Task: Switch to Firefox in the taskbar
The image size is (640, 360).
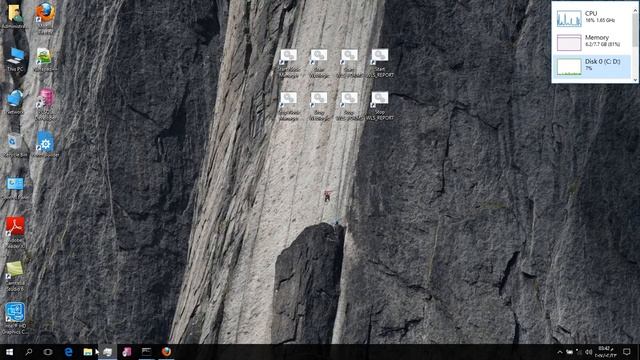Action: [x=166, y=352]
